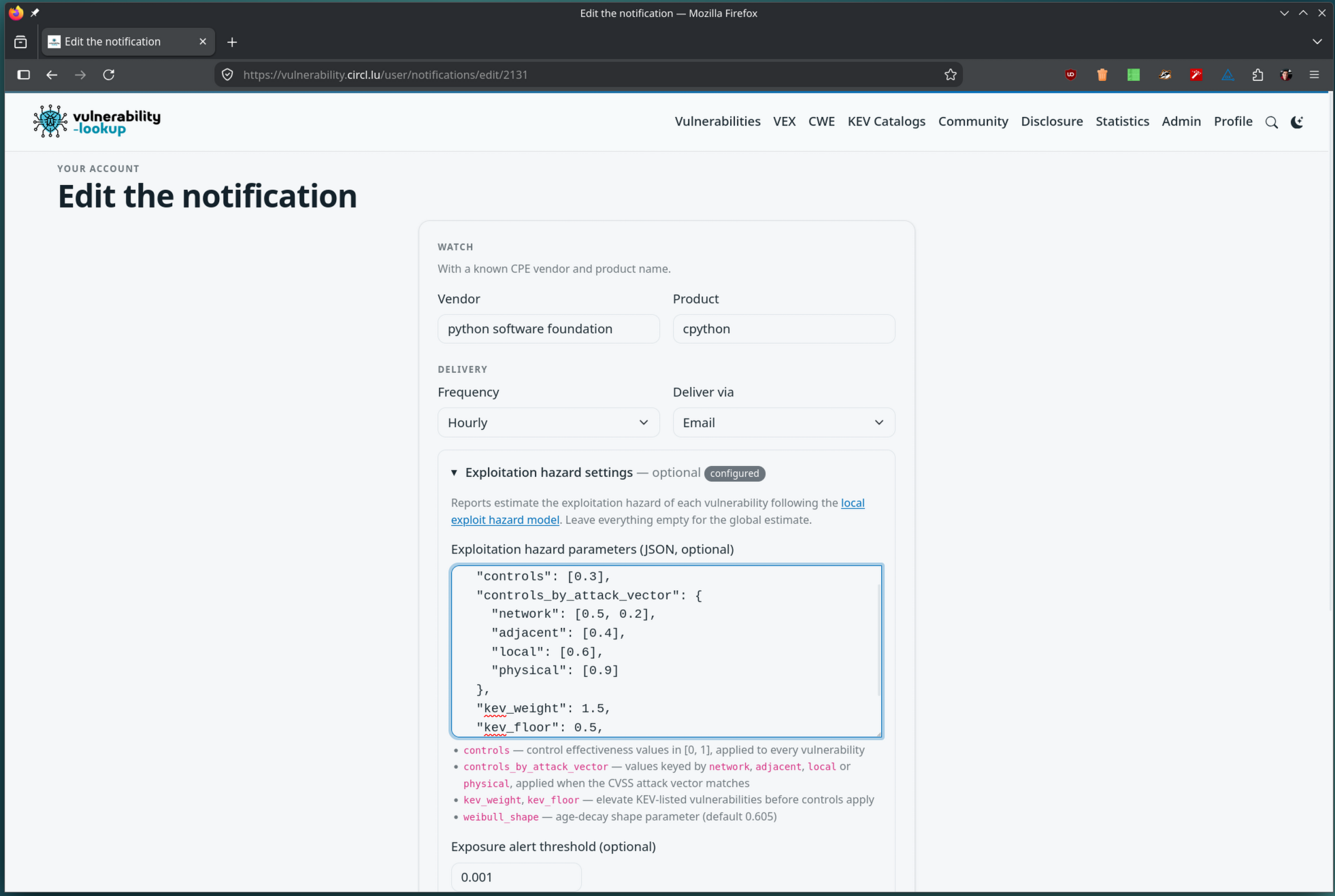Screen dimensions: 1335x896
Task: Open the Frequency dropdown set to Hourly
Action: click(548, 422)
